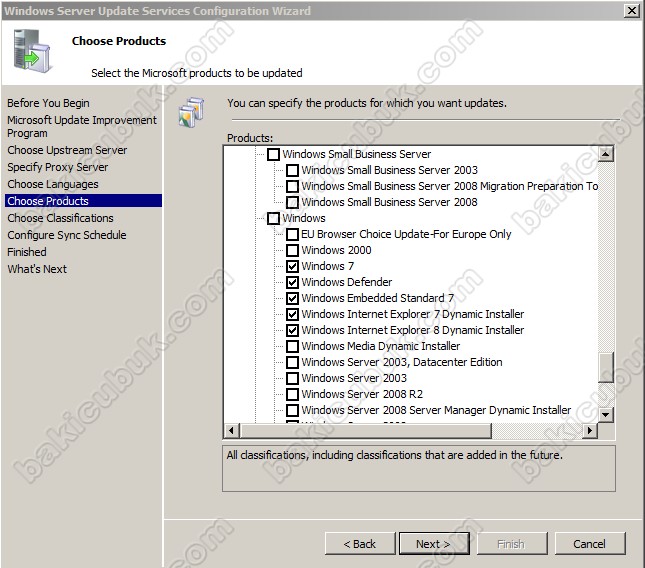The height and width of the screenshot is (568, 645).
Task: Check Windows Media Dynamic Installer
Action: (x=292, y=346)
